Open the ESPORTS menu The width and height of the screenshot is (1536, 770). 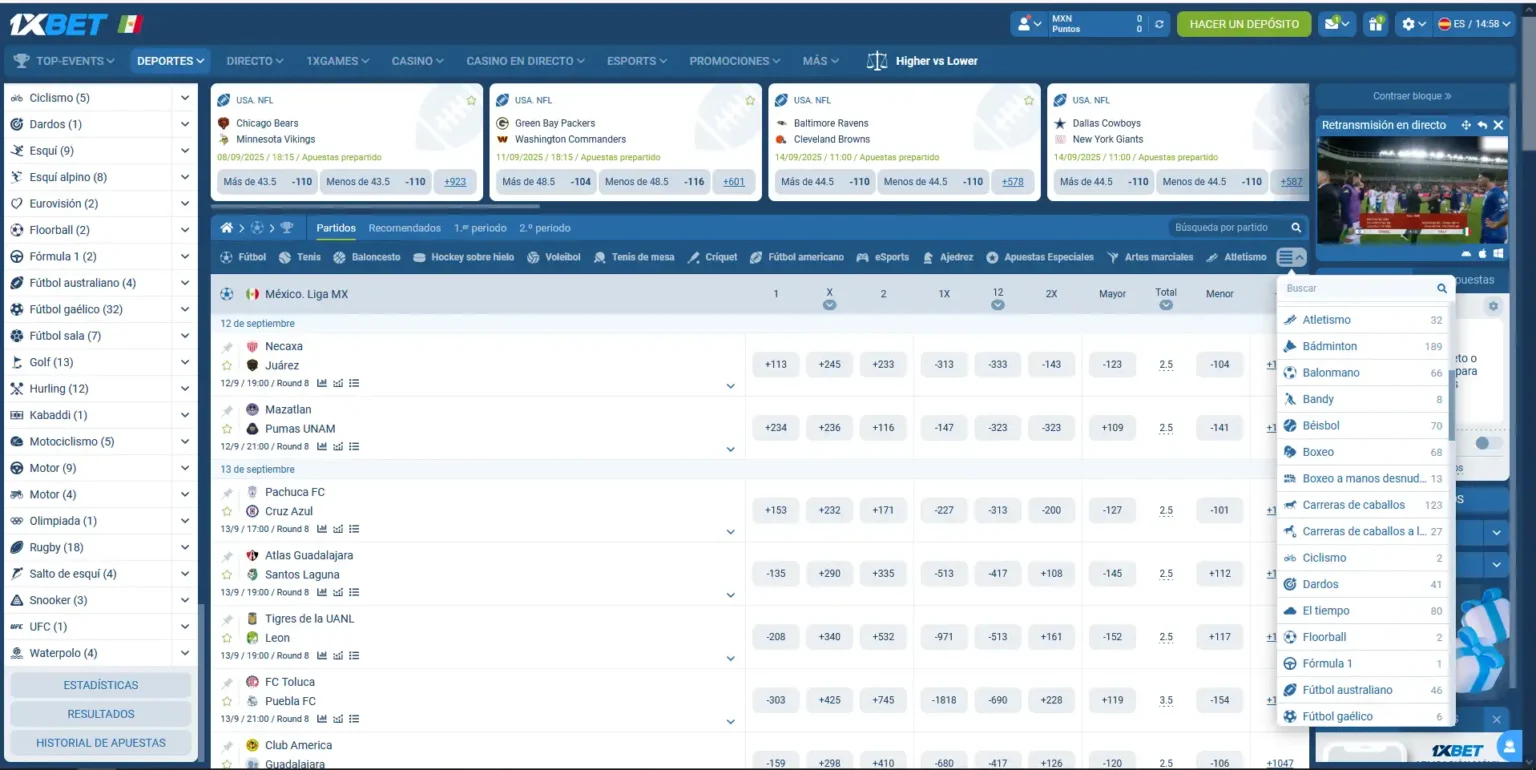(x=638, y=61)
